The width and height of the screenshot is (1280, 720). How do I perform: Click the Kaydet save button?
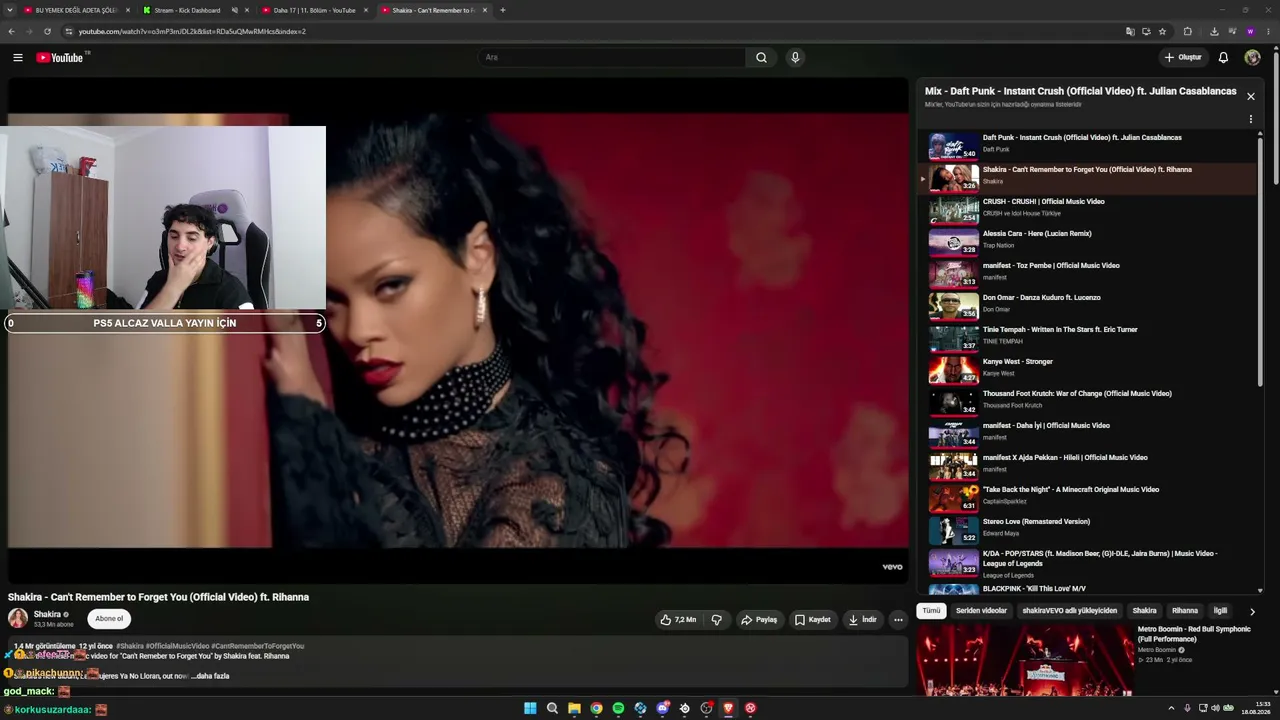pos(813,620)
